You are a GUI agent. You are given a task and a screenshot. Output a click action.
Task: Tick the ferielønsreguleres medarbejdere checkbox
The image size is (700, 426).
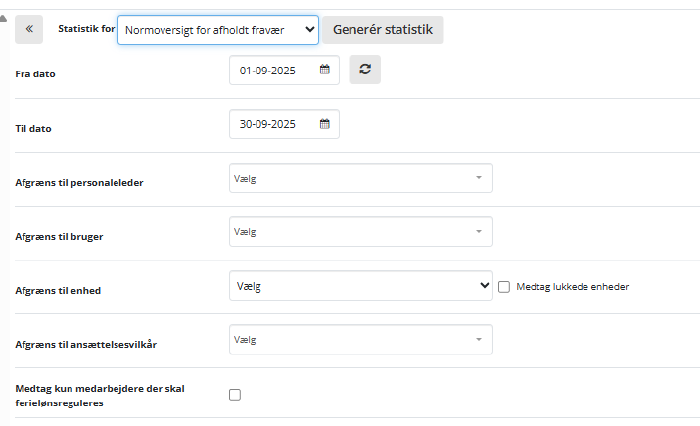tap(235, 395)
